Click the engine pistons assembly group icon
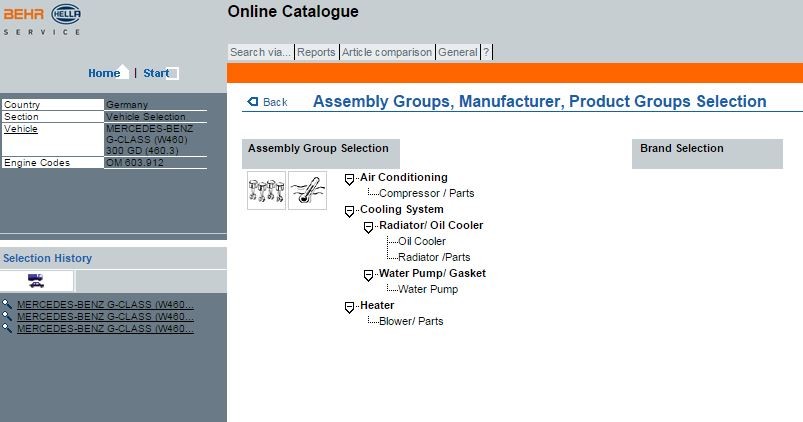The height and width of the screenshot is (422, 803). point(266,190)
